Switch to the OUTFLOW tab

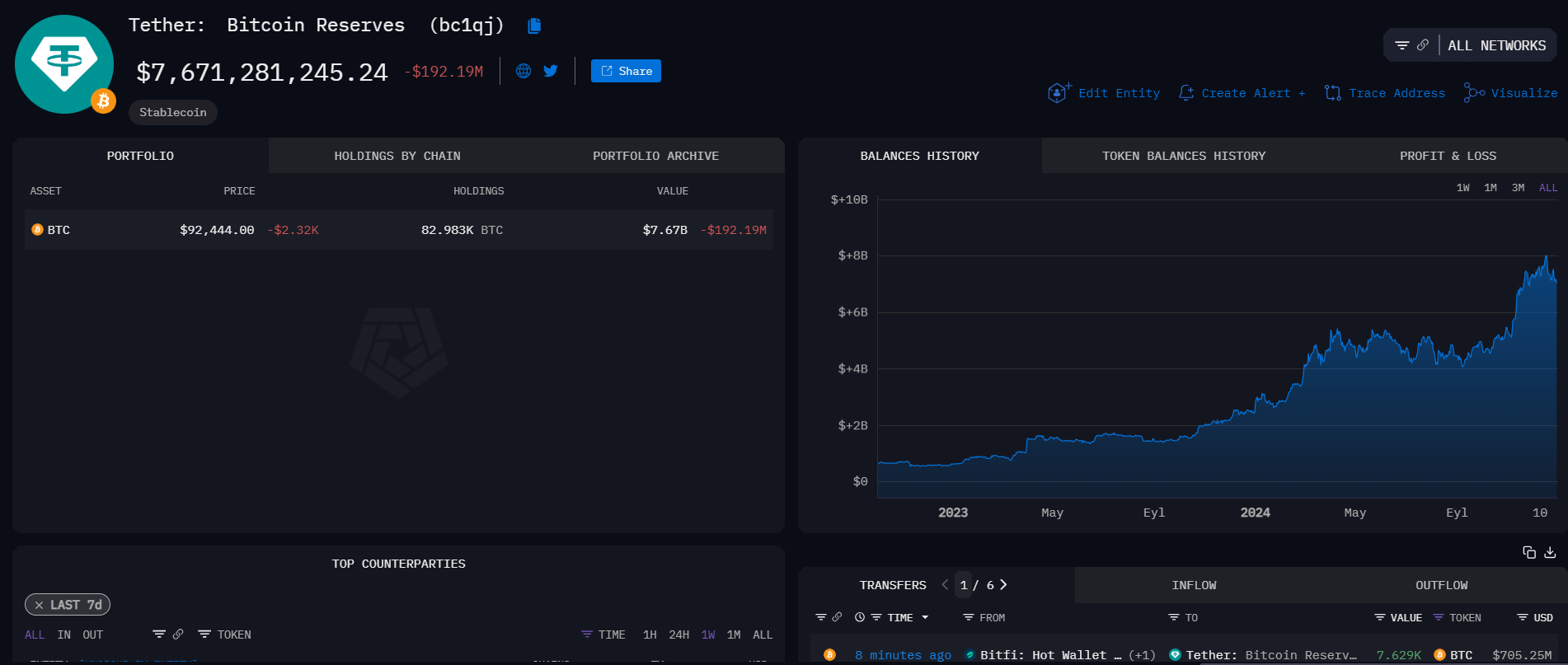click(1441, 585)
